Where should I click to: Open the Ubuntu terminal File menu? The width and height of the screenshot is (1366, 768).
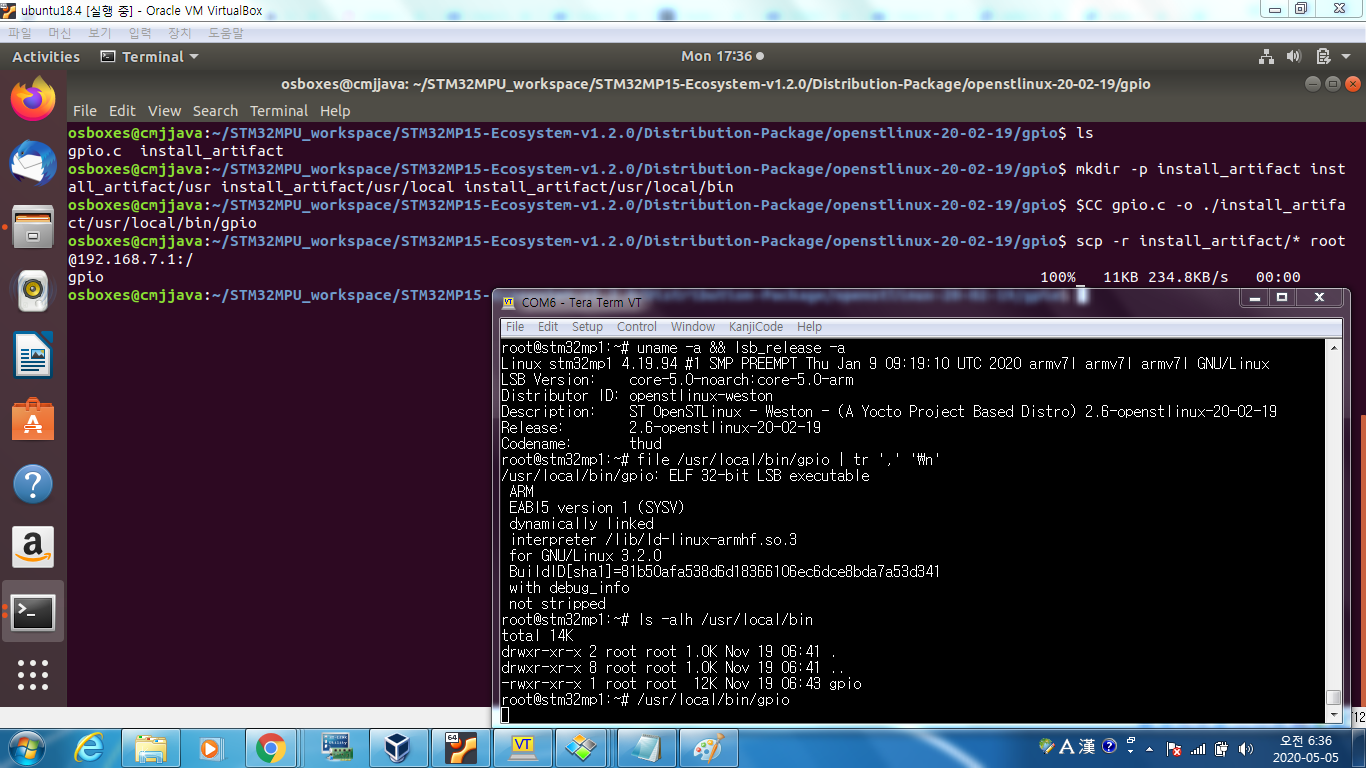[85, 111]
